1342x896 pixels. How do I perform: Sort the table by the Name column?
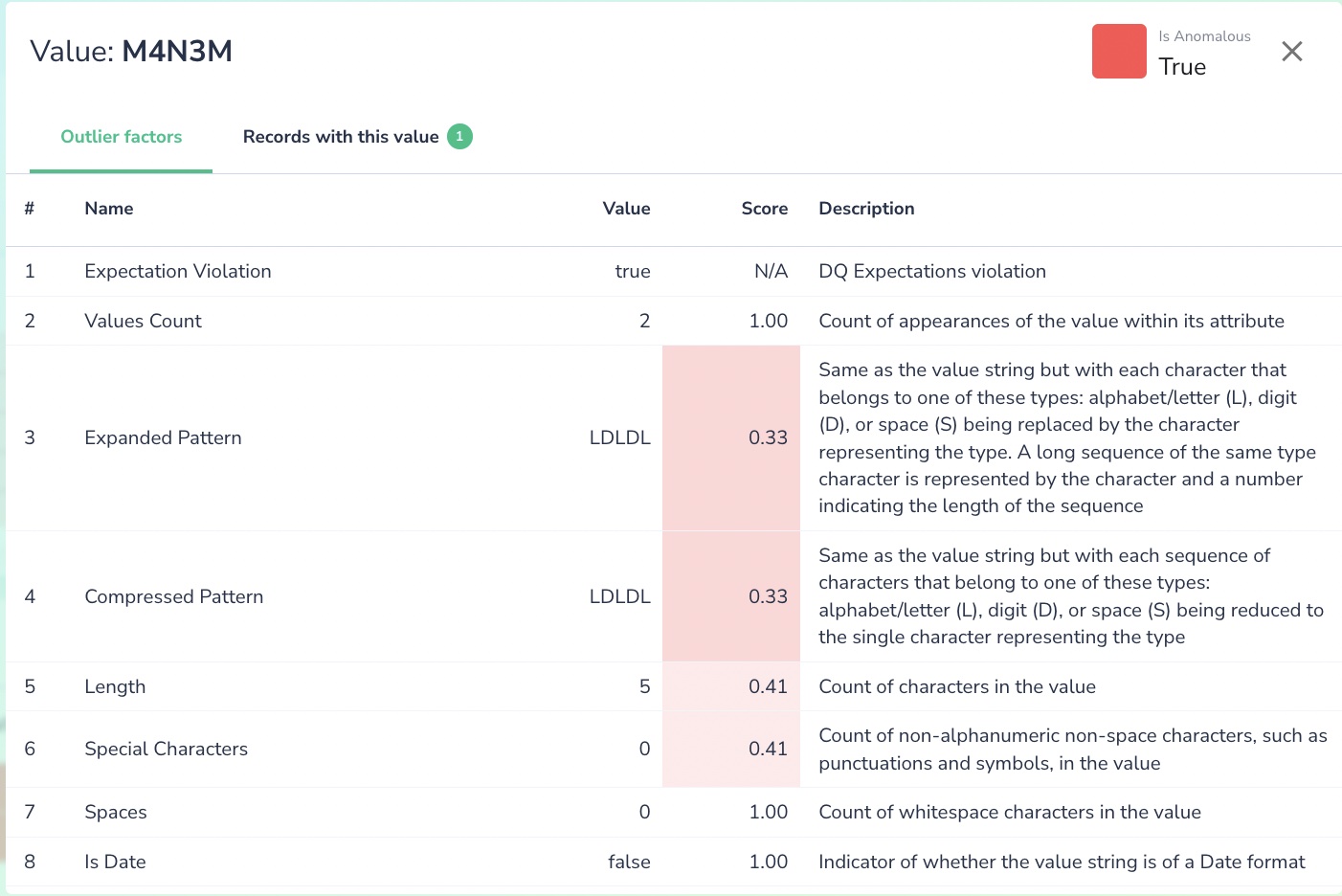click(x=108, y=208)
